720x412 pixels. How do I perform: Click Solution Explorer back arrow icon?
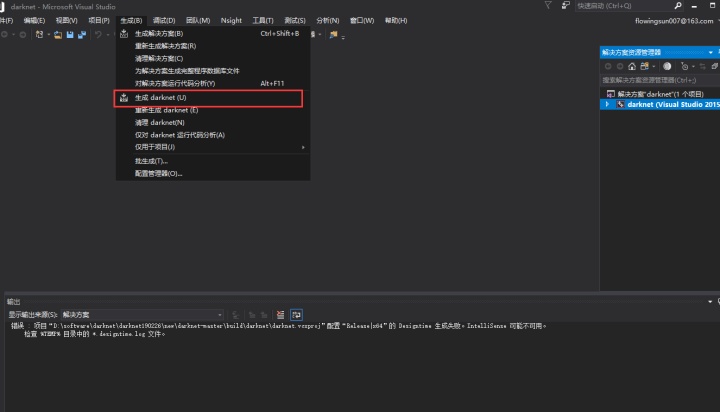click(x=608, y=66)
